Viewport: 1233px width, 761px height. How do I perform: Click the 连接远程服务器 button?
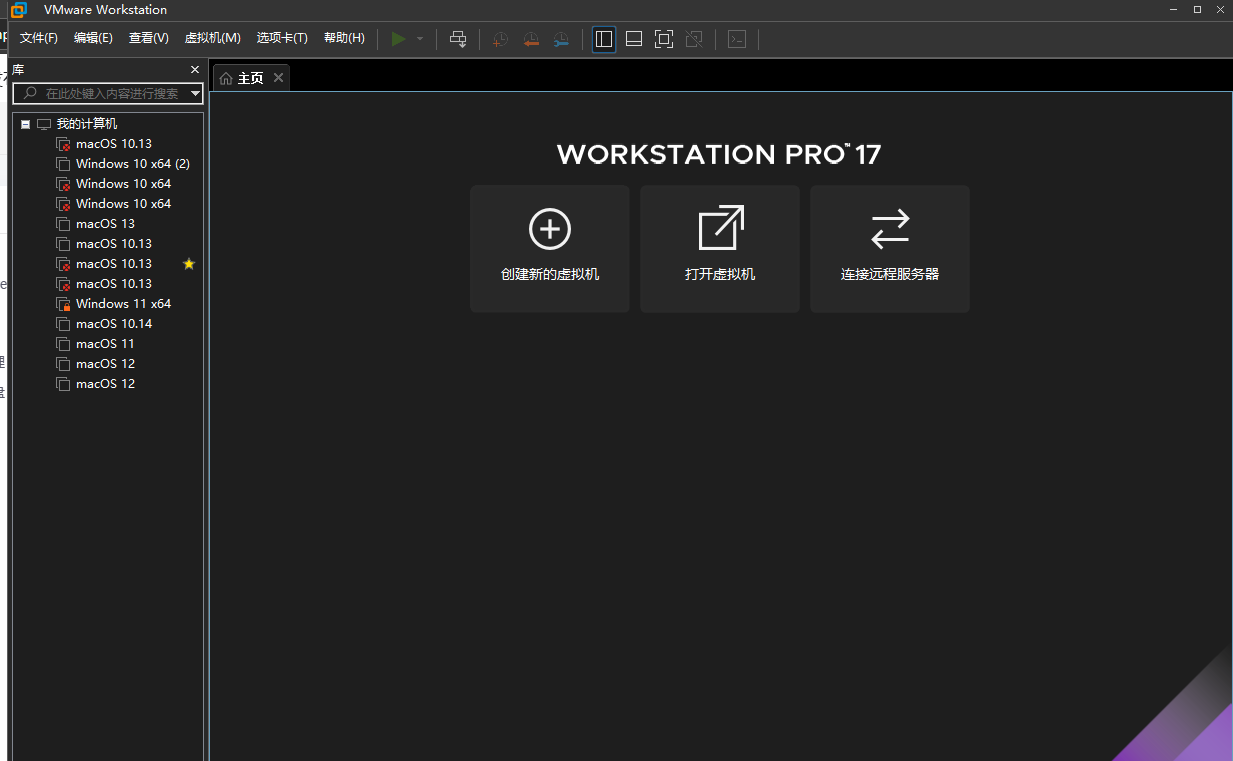(890, 249)
